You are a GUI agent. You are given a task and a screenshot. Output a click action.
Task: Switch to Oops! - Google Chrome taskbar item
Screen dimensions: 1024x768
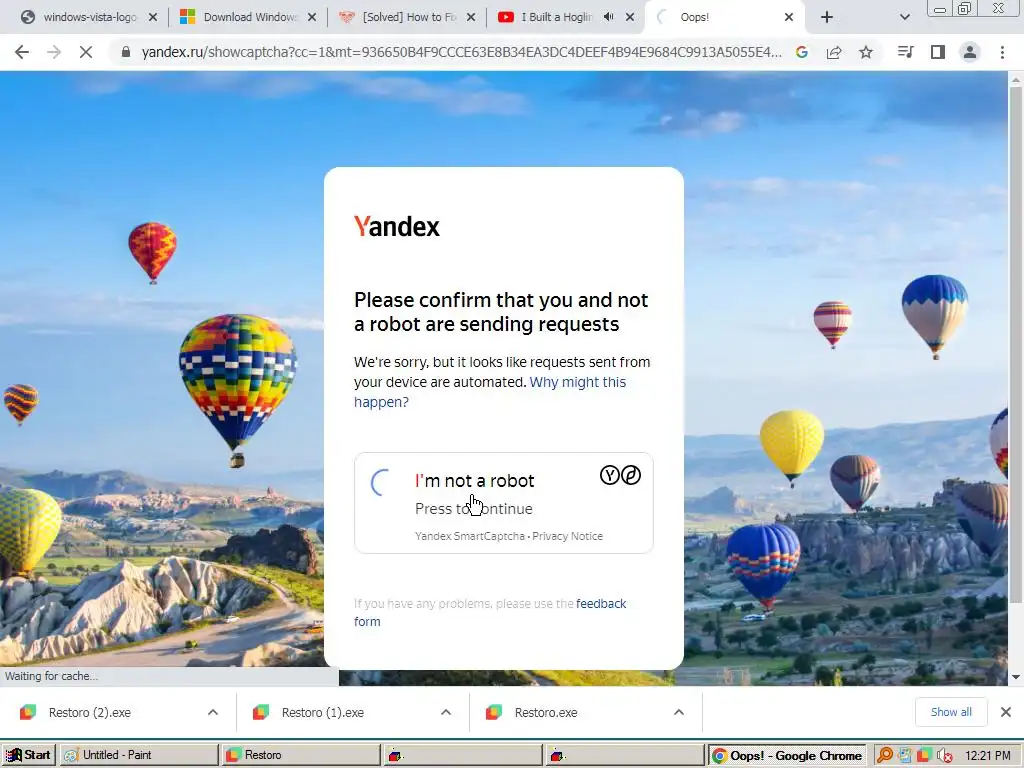[786, 755]
